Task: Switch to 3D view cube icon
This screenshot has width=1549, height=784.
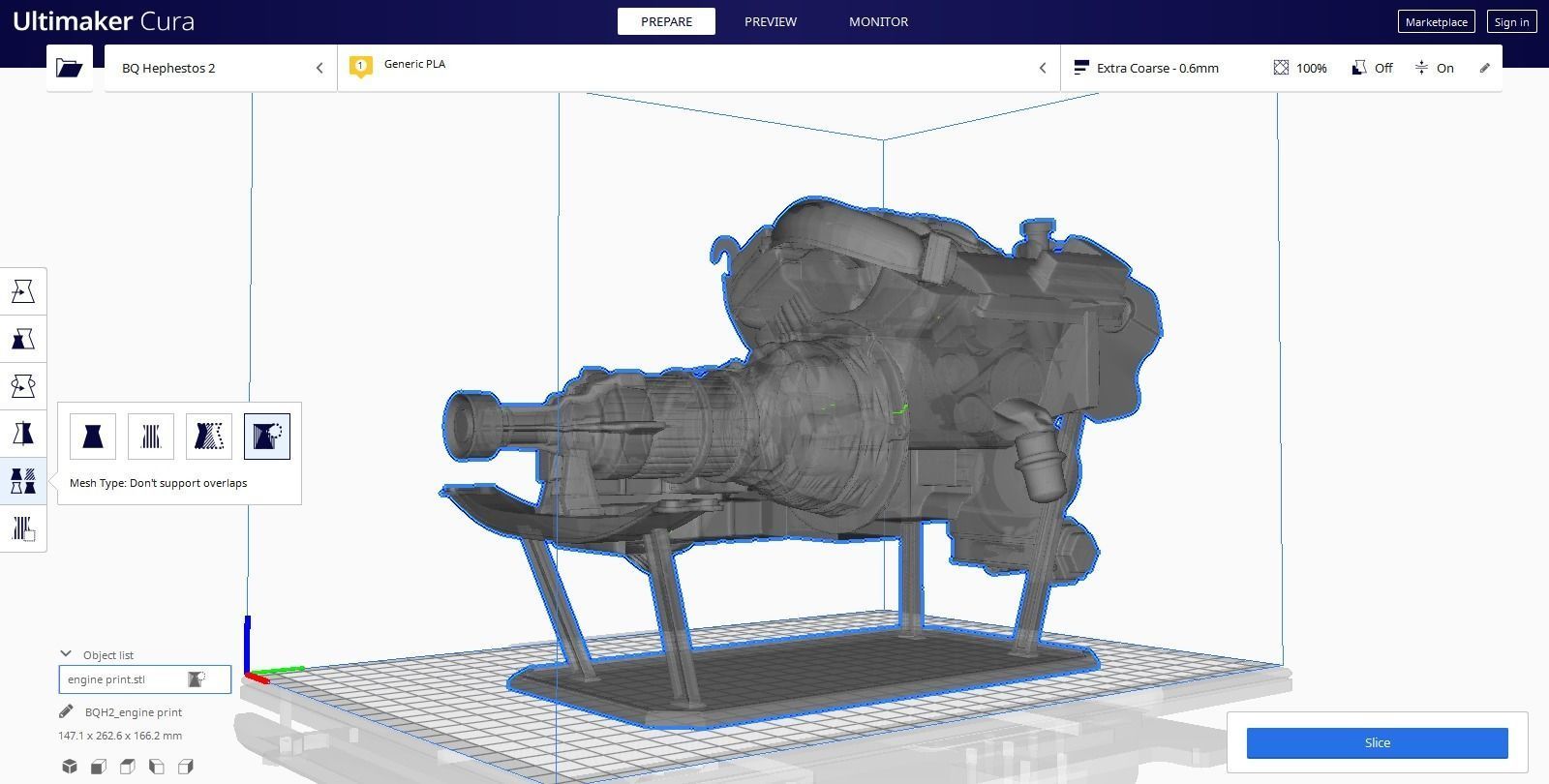Action: 70,767
